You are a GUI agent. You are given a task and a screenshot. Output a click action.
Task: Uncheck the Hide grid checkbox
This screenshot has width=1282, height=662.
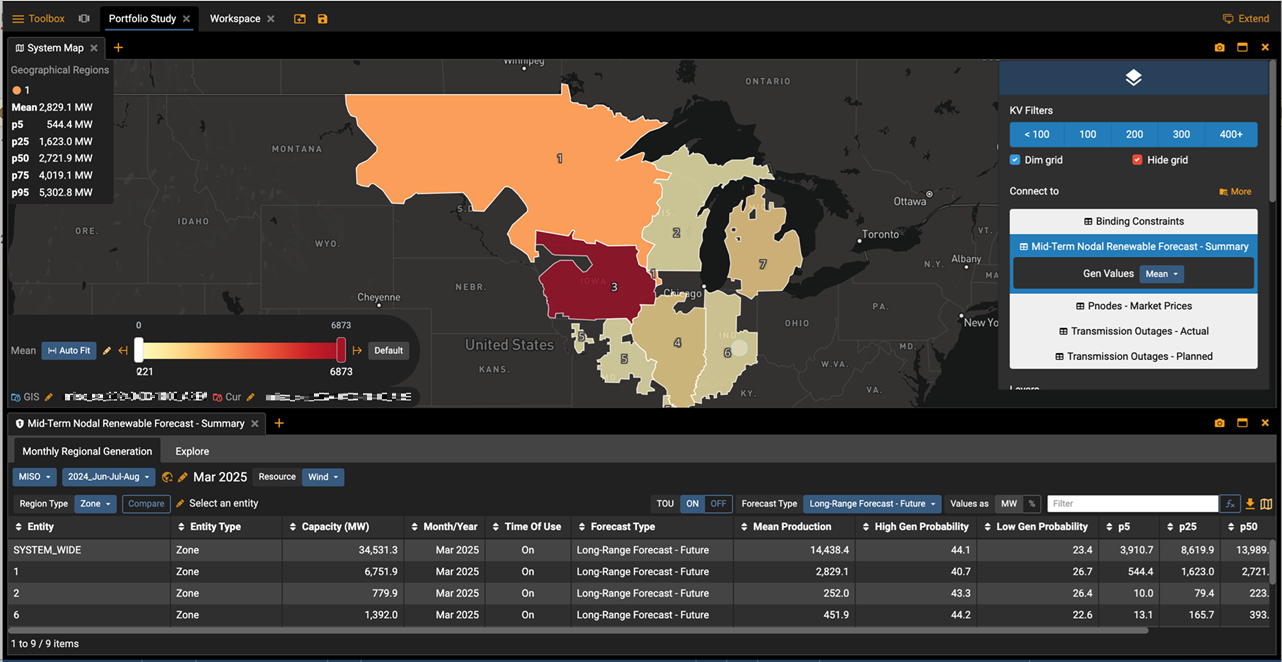tap(1137, 160)
